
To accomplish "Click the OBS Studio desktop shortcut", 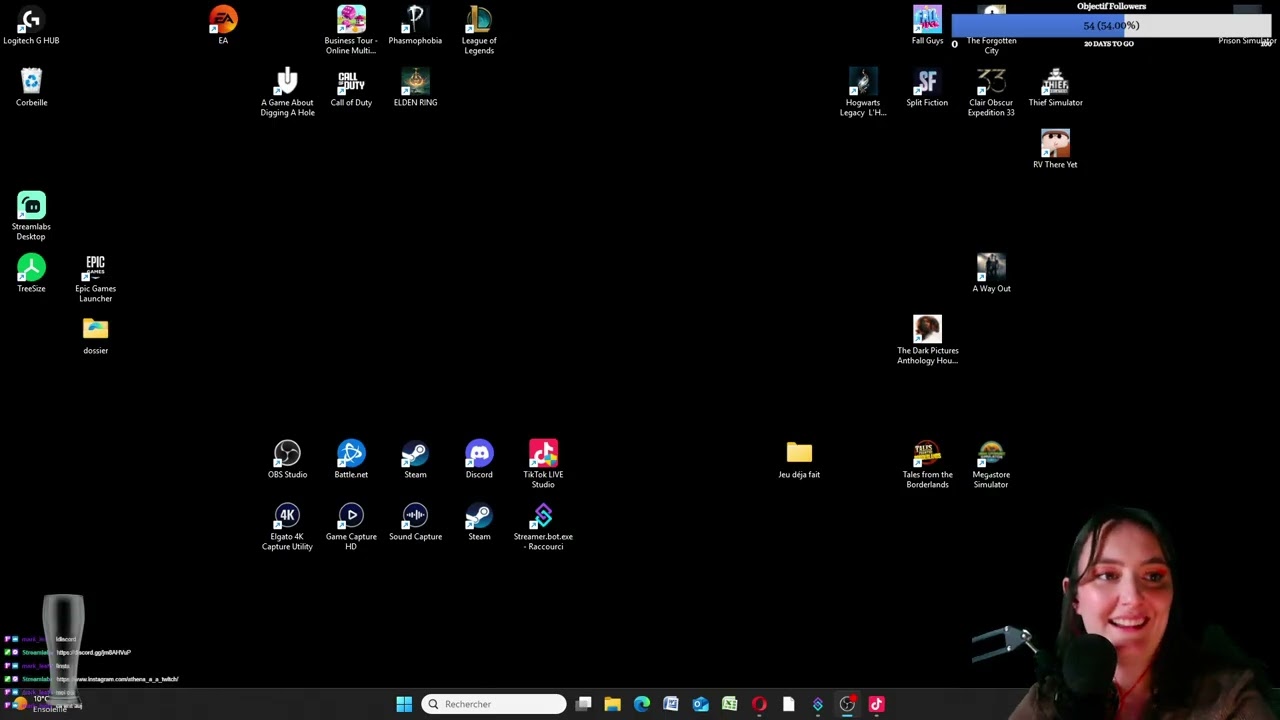I will [287, 459].
